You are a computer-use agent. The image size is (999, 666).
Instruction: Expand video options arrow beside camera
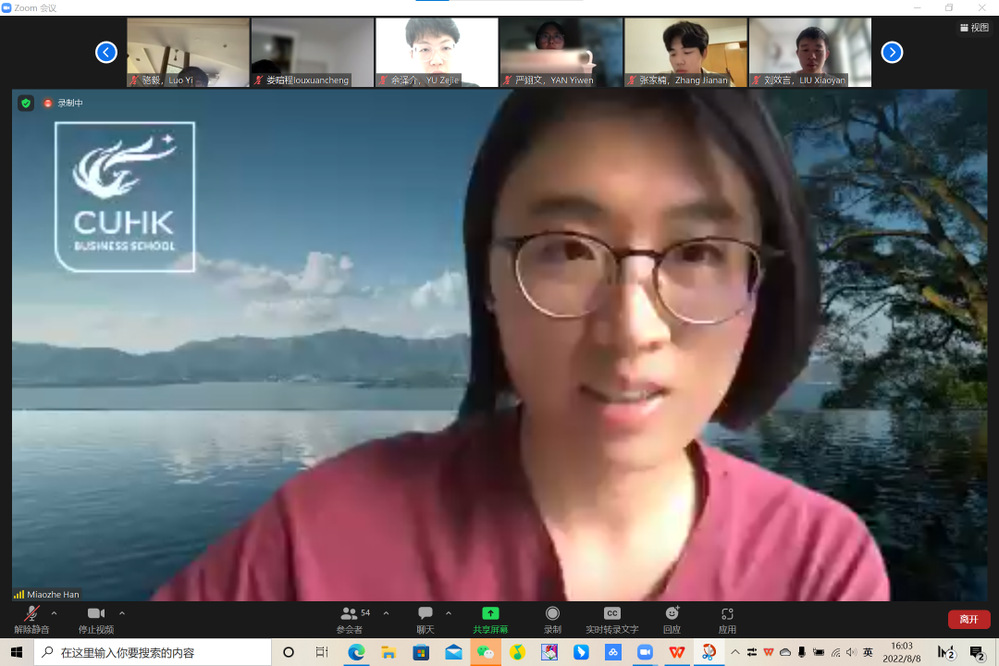(122, 613)
